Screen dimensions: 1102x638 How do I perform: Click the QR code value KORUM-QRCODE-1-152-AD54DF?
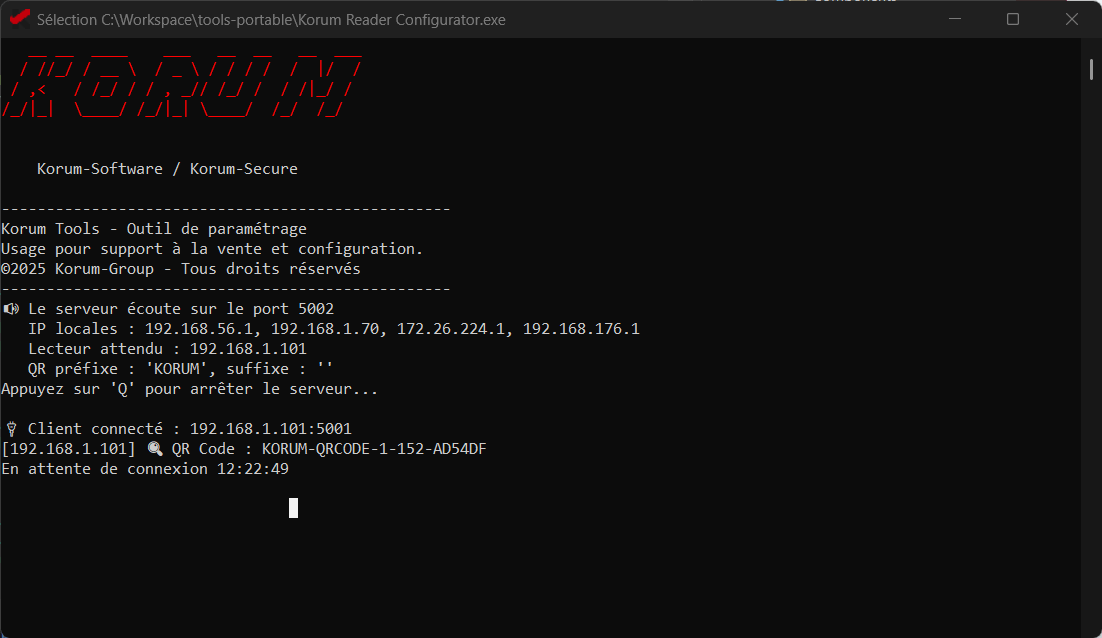coord(374,449)
